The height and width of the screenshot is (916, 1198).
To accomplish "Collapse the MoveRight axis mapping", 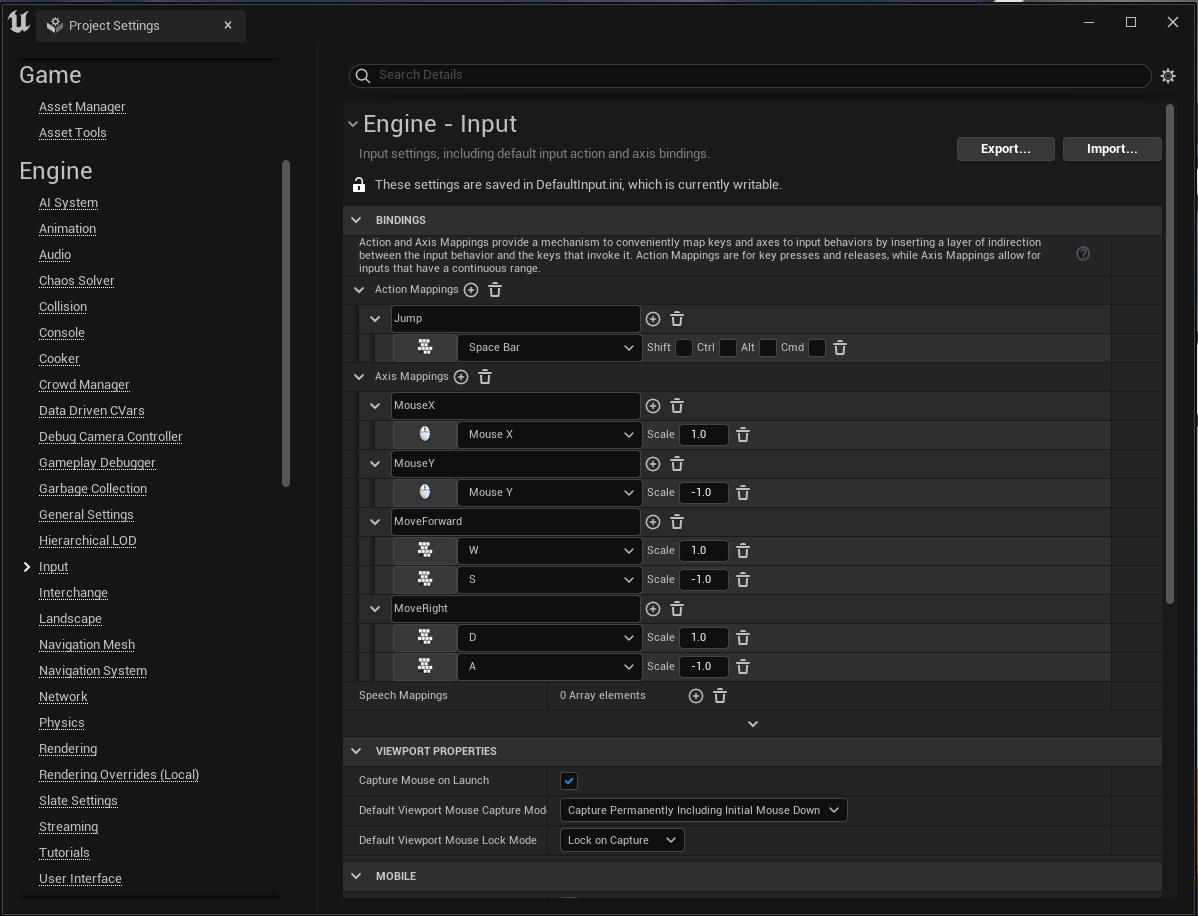I will [375, 609].
